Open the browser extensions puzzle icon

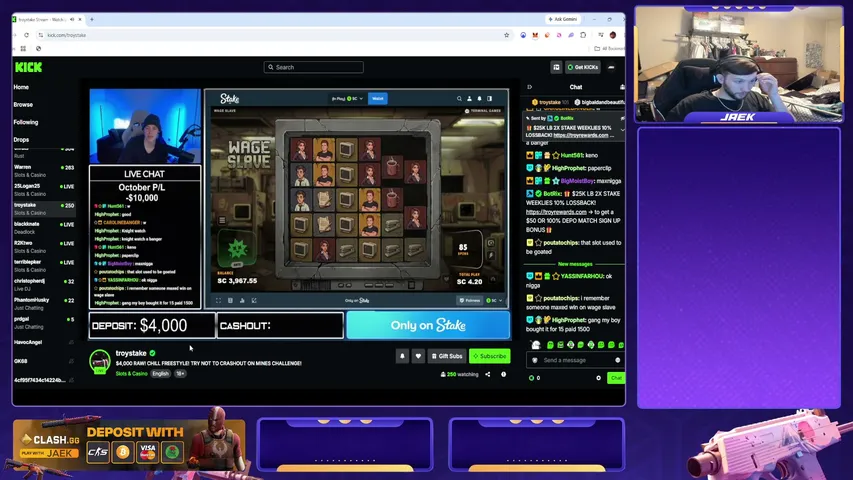pos(583,35)
